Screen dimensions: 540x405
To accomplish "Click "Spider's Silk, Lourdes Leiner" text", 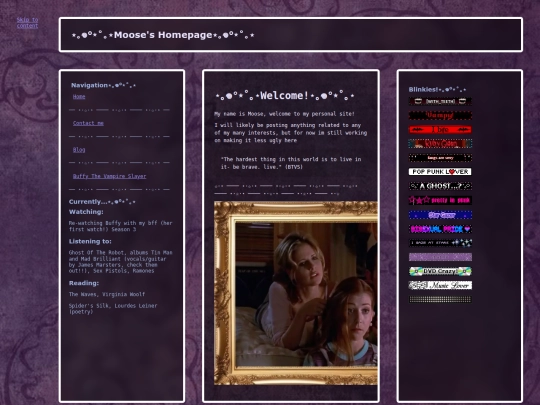I will pyautogui.click(x=113, y=309).
